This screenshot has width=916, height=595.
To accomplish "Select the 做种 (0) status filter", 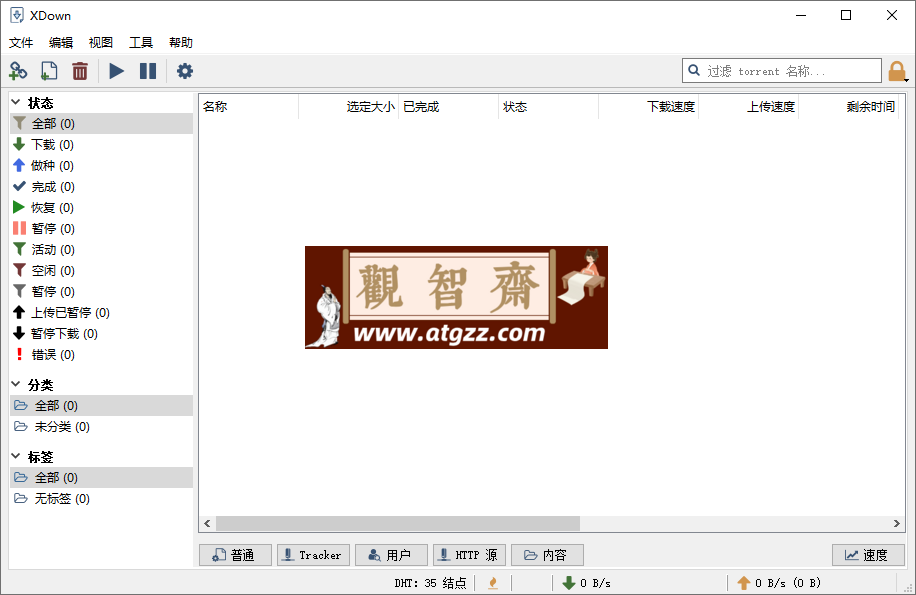I will coord(102,166).
